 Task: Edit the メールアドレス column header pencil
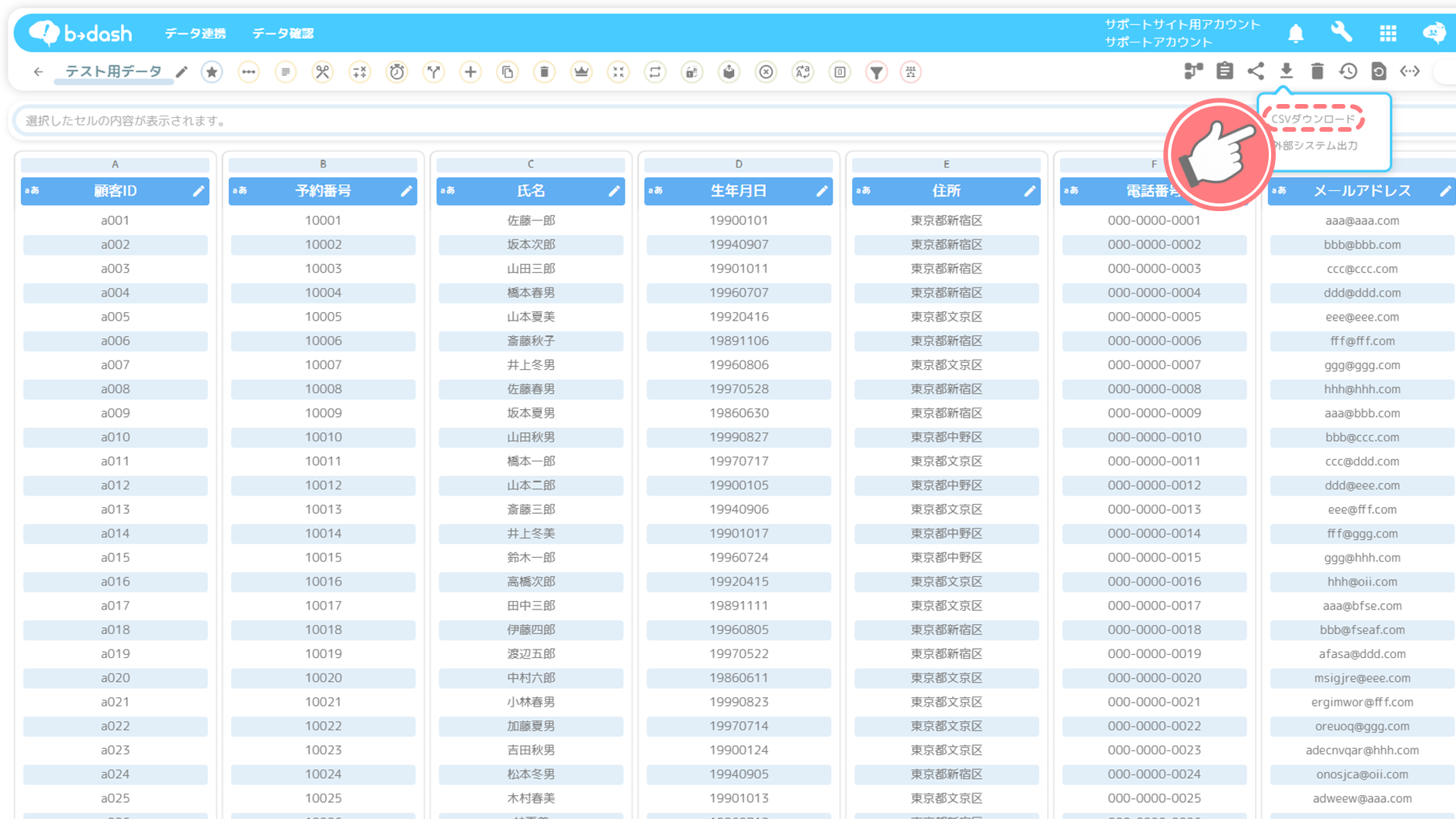pyautogui.click(x=1445, y=191)
